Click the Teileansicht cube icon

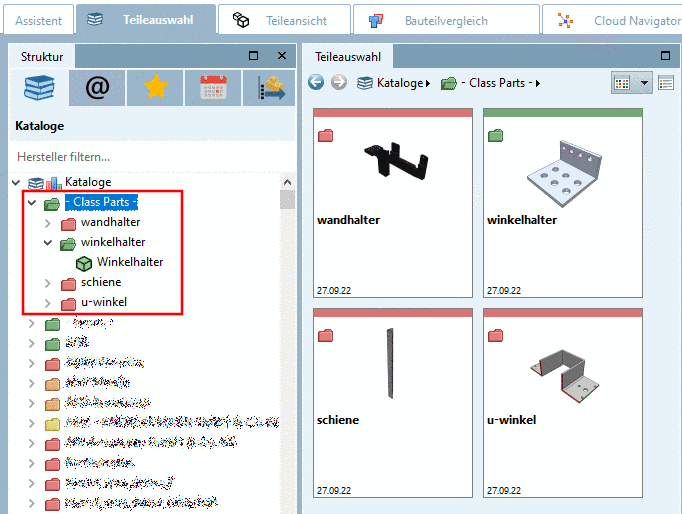(241, 20)
